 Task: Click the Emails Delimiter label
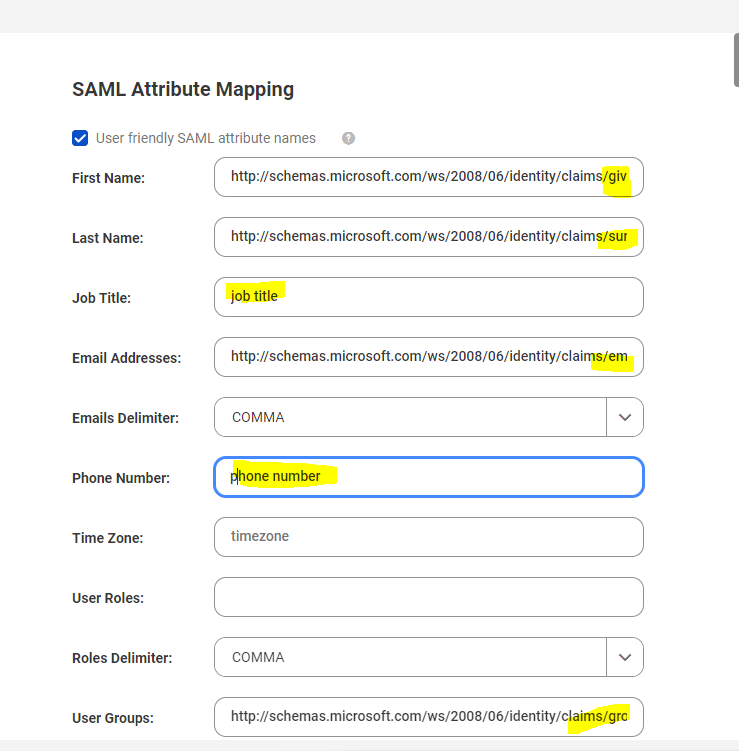[125, 418]
